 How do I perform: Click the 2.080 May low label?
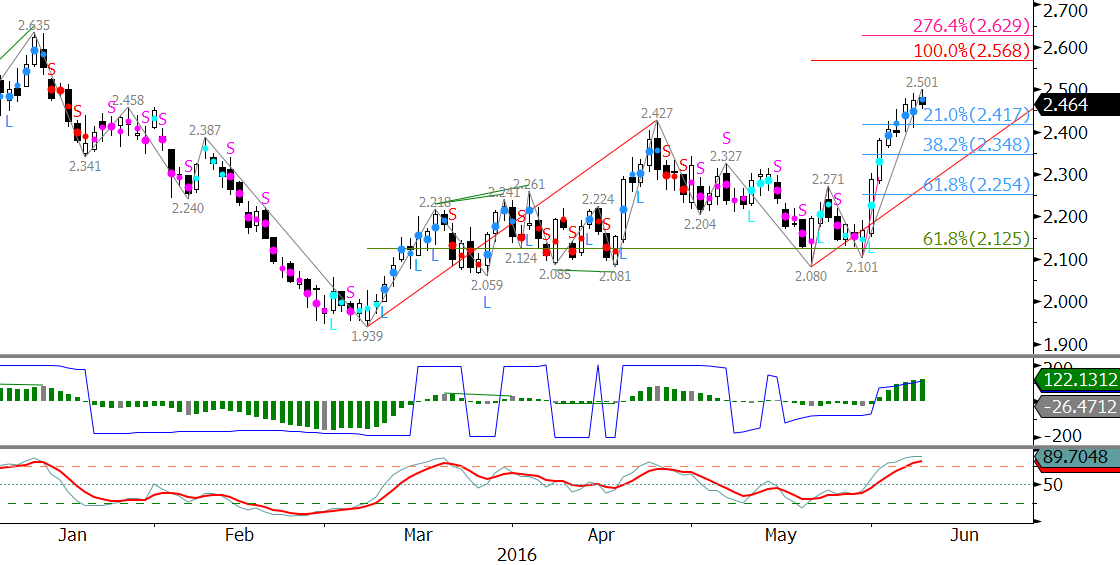[x=811, y=276]
